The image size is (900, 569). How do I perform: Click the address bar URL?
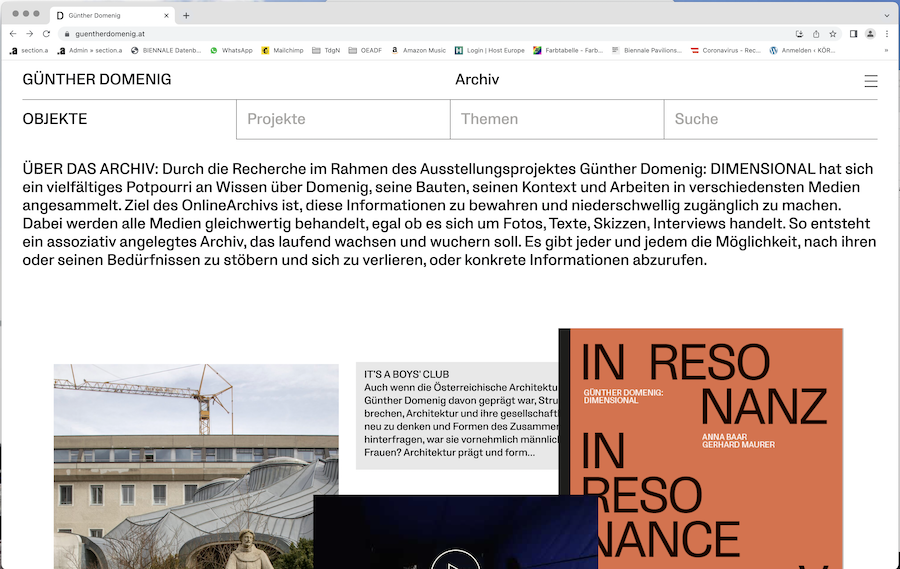(110, 34)
